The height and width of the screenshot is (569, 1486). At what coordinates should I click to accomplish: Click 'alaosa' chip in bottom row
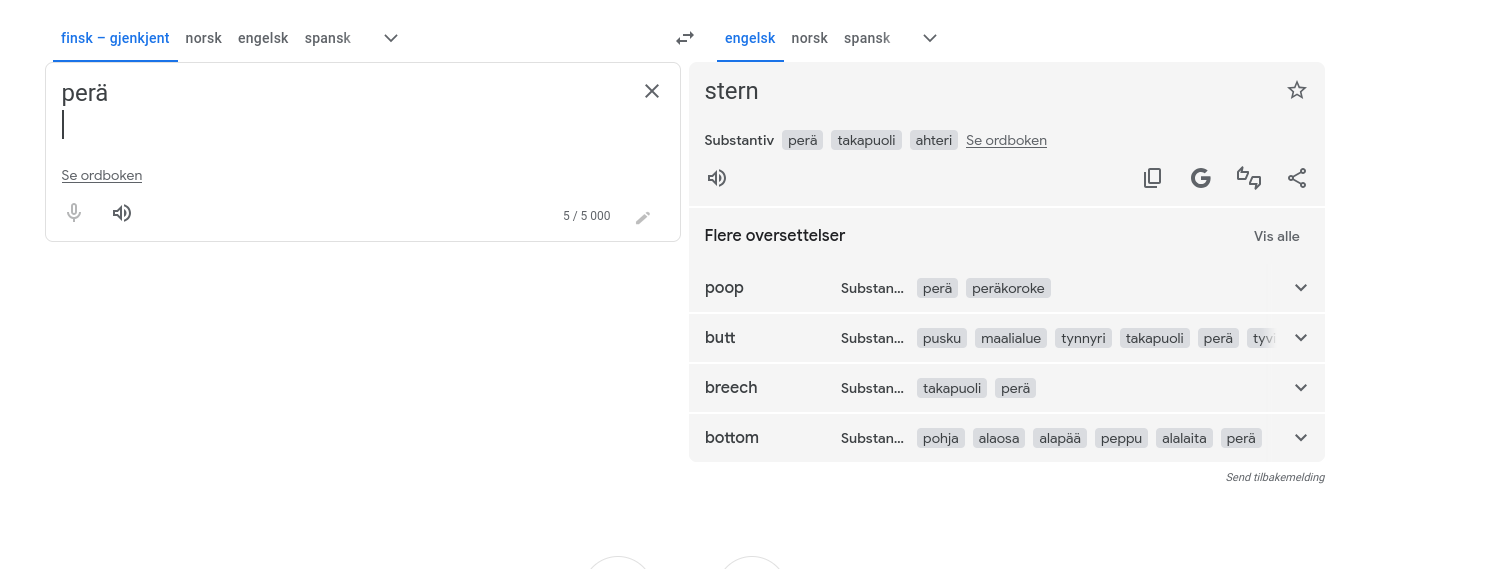point(999,438)
